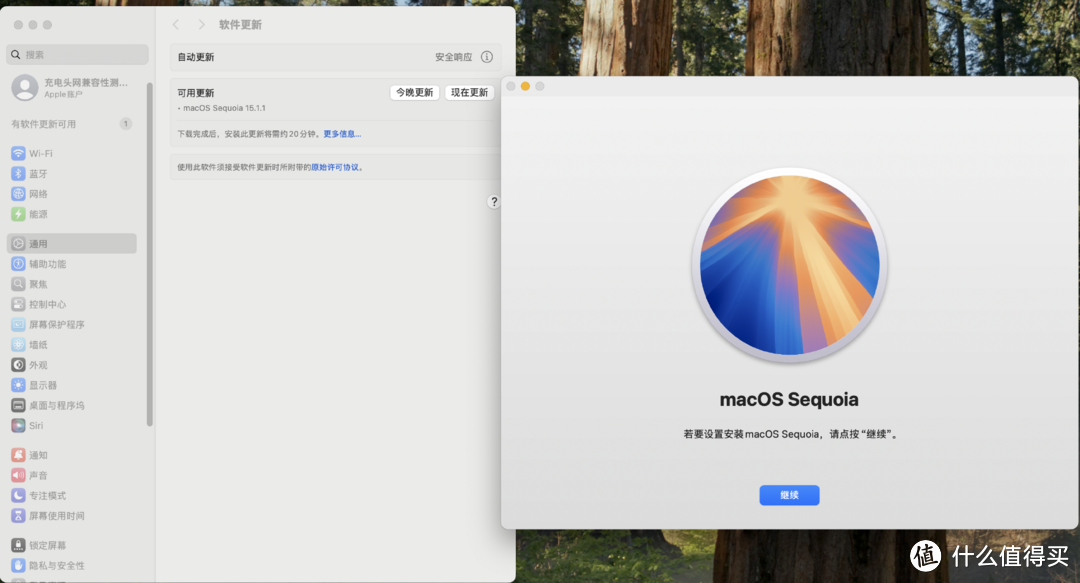
Task: Open the 通知 notifications bell icon
Action: (19, 455)
